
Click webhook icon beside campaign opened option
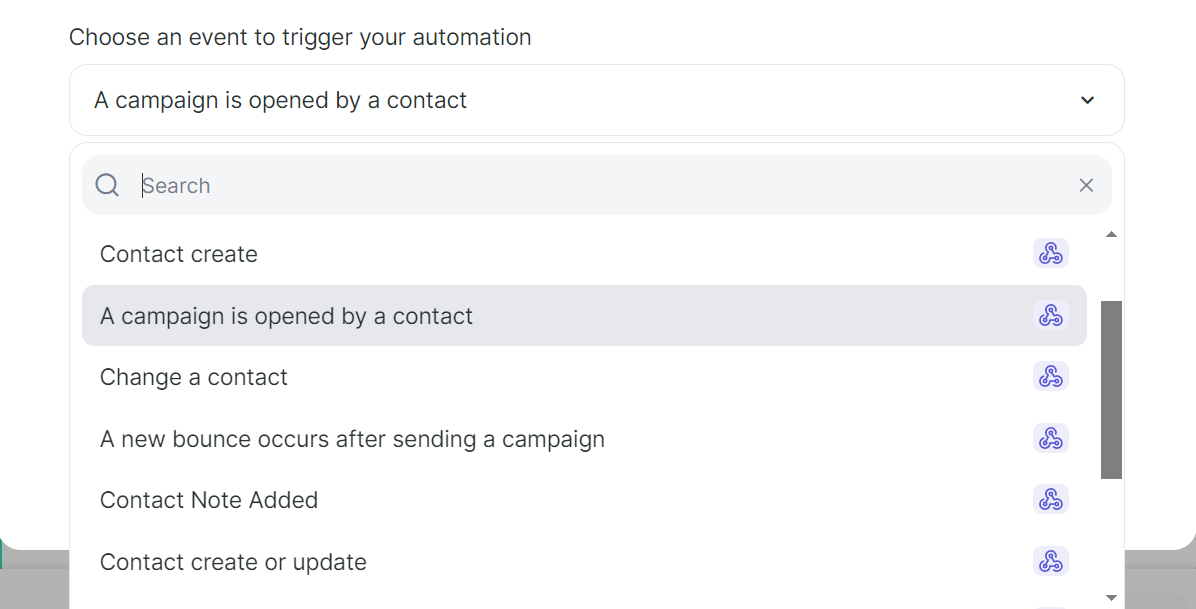[x=1050, y=315]
